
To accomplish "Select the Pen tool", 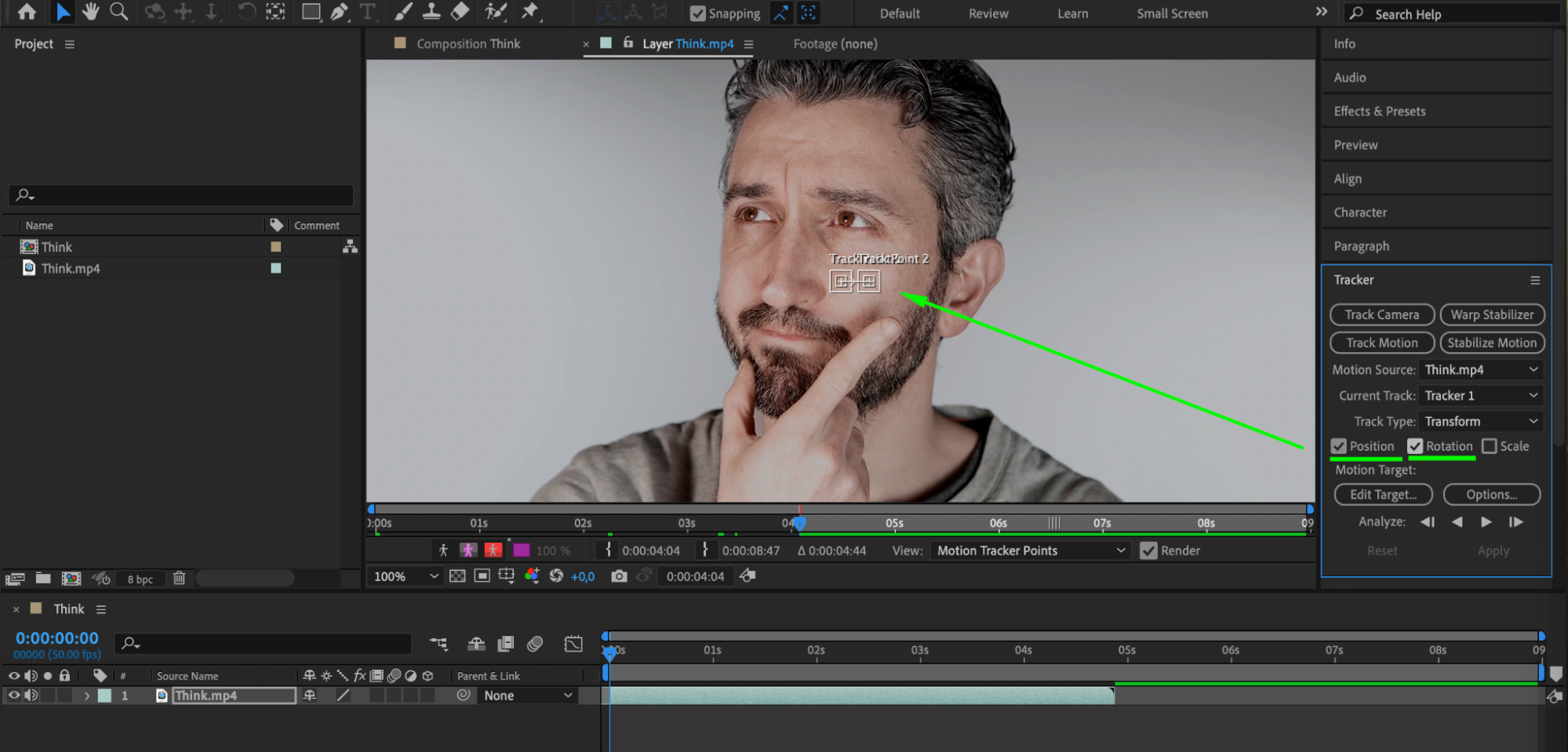I will tap(339, 12).
